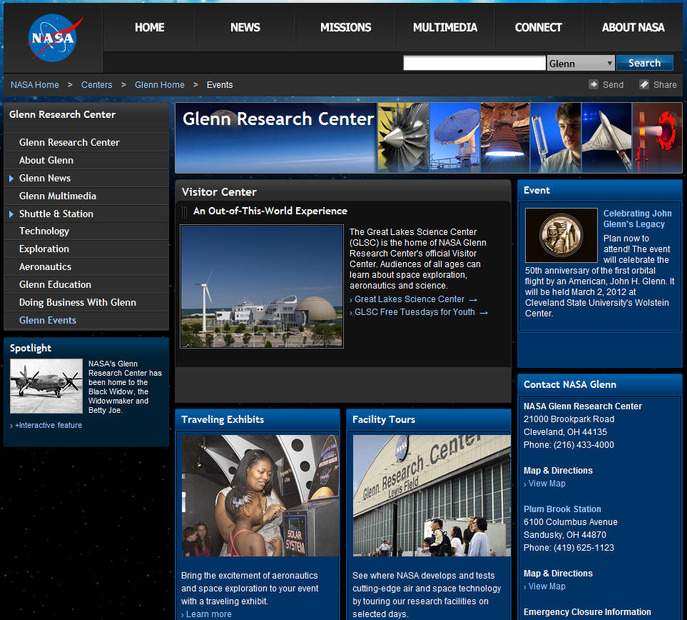This screenshot has height=620, width=687.
Task: Go to Centers breadcrumb link
Action: click(96, 85)
